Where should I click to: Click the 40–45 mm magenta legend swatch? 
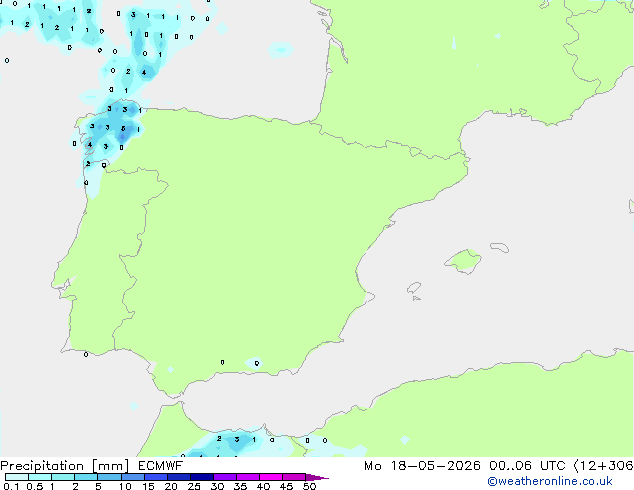[x=271, y=477]
